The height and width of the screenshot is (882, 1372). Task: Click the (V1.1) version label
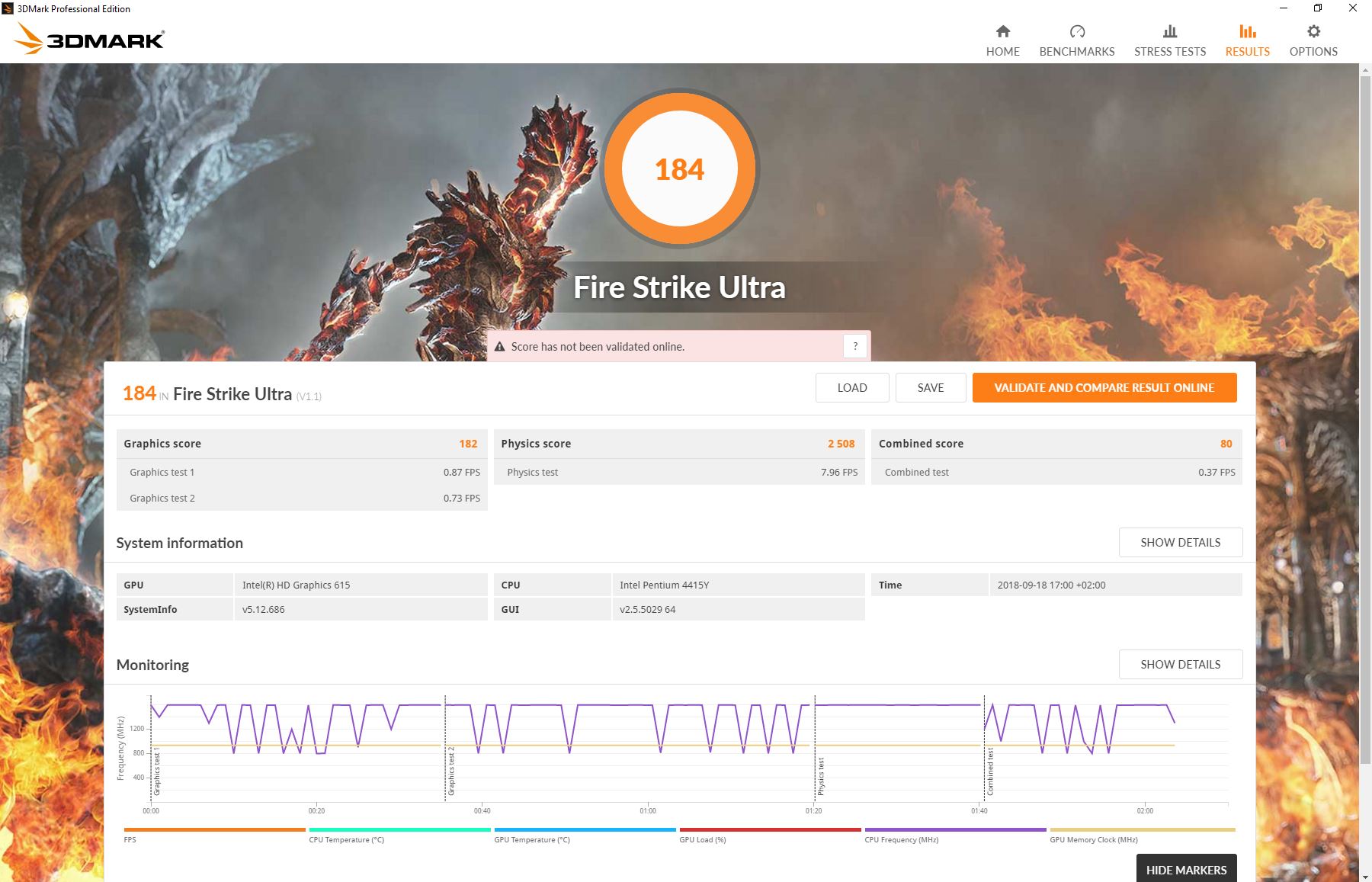point(309,396)
